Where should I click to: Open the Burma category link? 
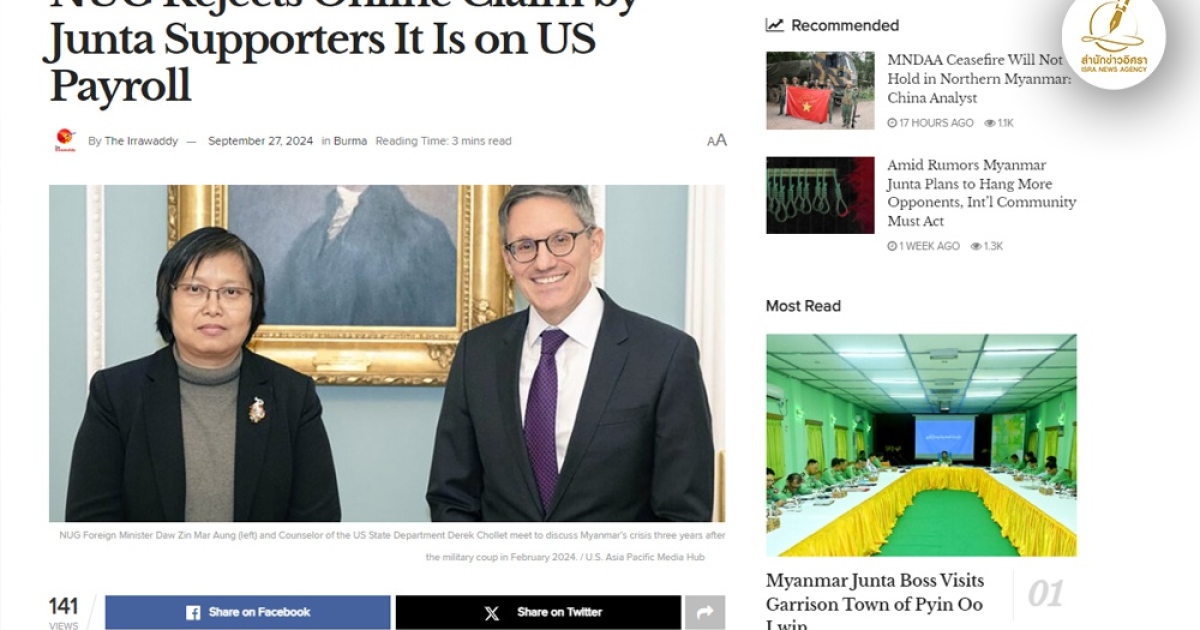tap(350, 141)
